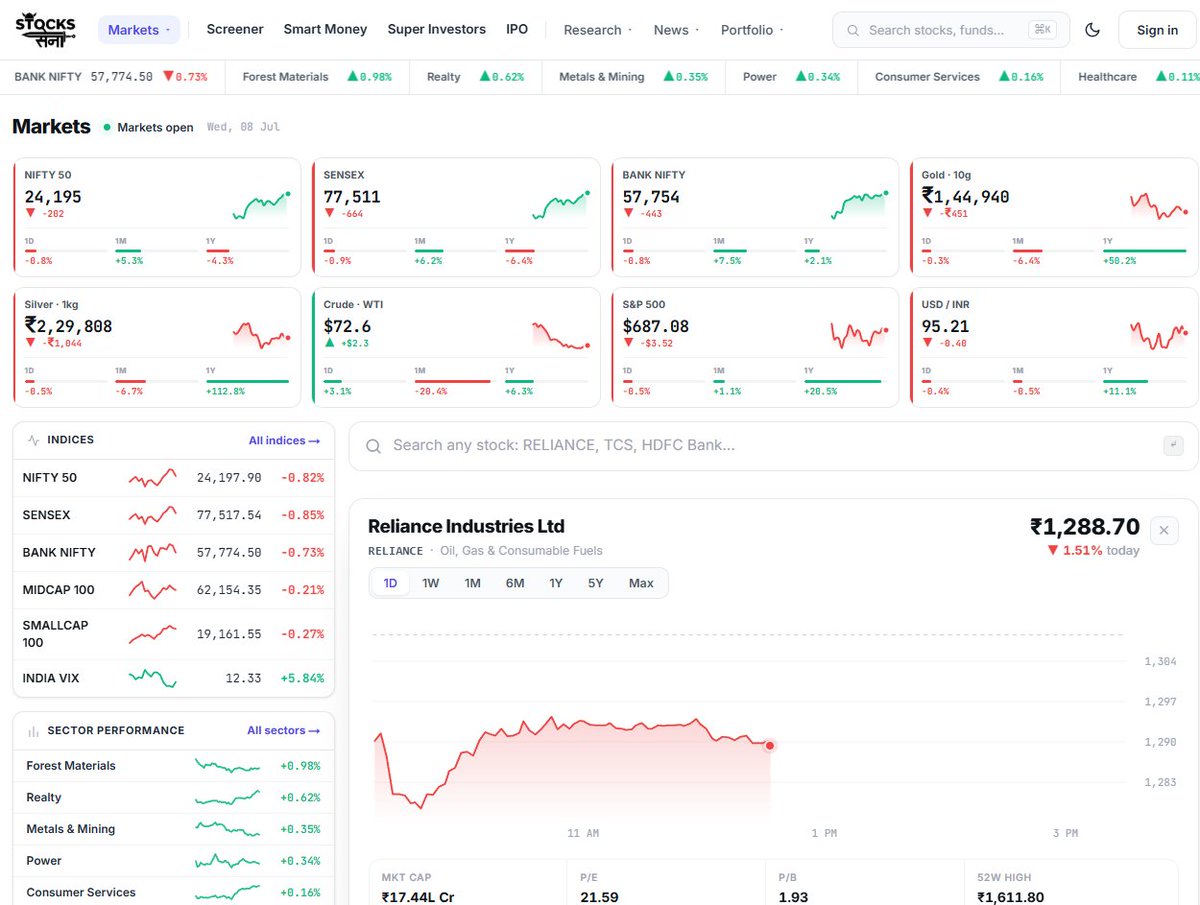Follow the All sectors link
The image size is (1200, 905).
pyautogui.click(x=283, y=731)
